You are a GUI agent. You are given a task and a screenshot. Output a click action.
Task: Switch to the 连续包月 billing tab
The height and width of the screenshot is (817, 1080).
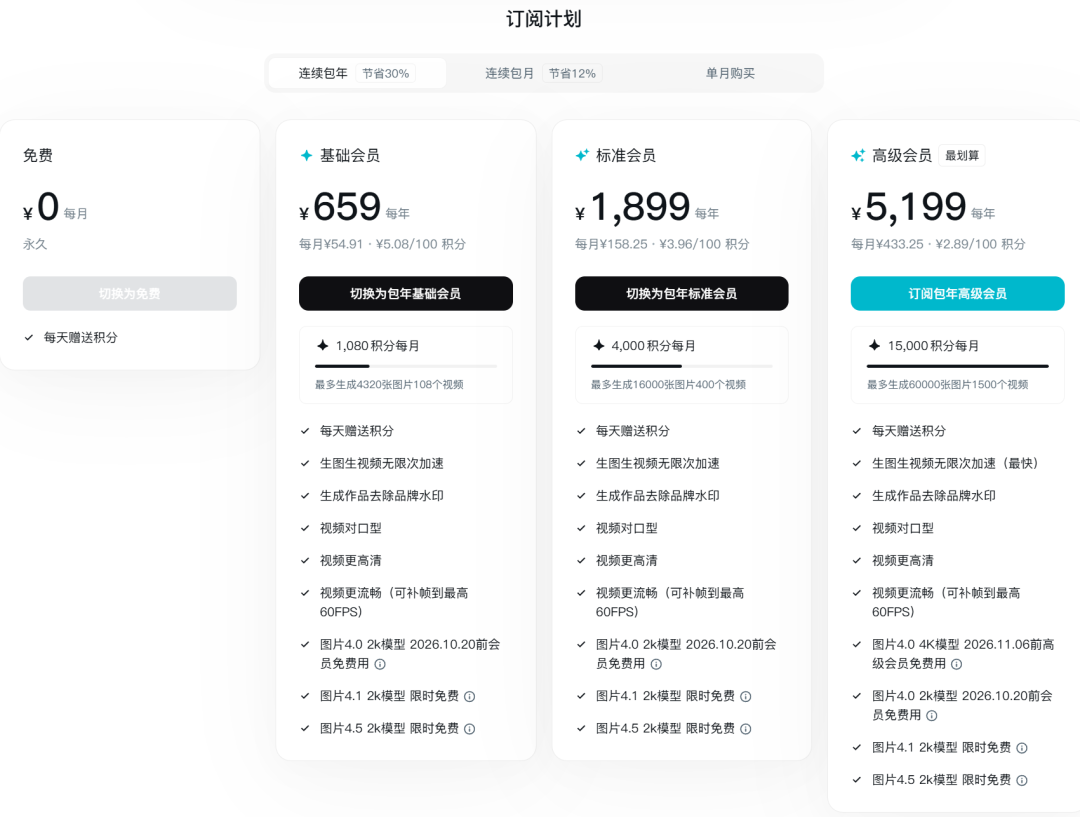[541, 73]
